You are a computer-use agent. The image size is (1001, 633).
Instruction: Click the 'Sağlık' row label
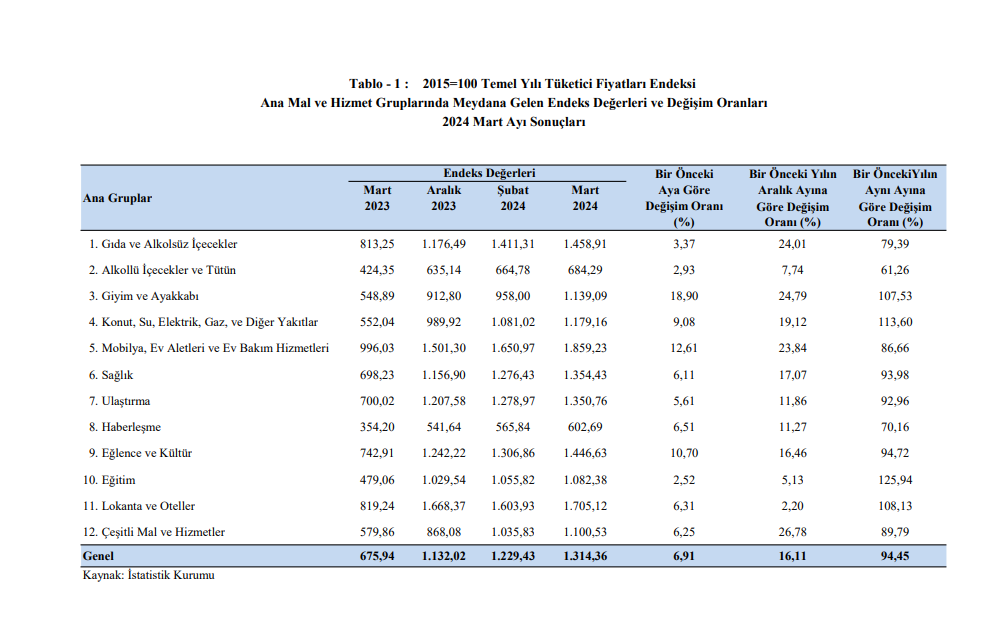pos(111,374)
